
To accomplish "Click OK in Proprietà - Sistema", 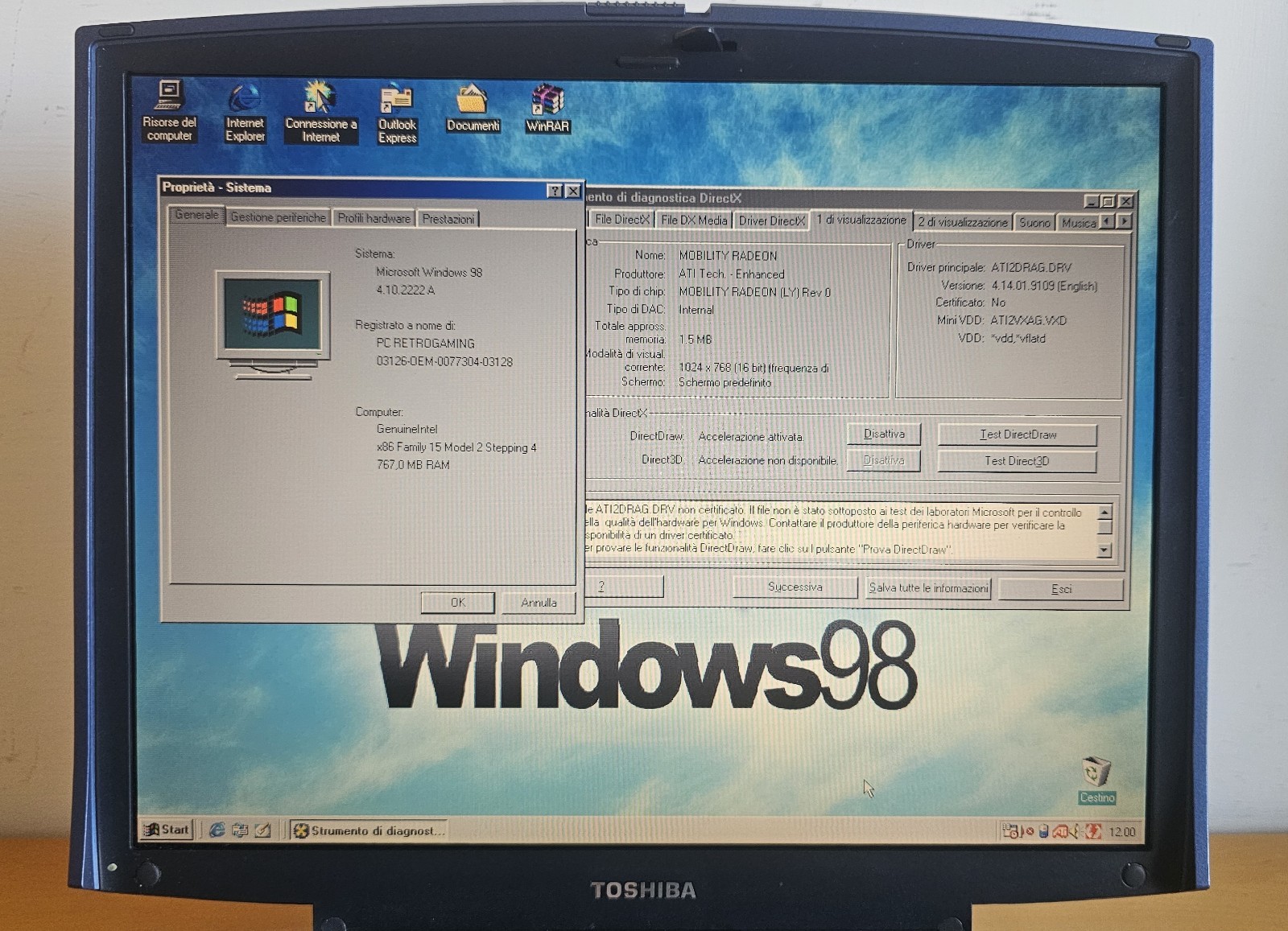I will 457,602.
